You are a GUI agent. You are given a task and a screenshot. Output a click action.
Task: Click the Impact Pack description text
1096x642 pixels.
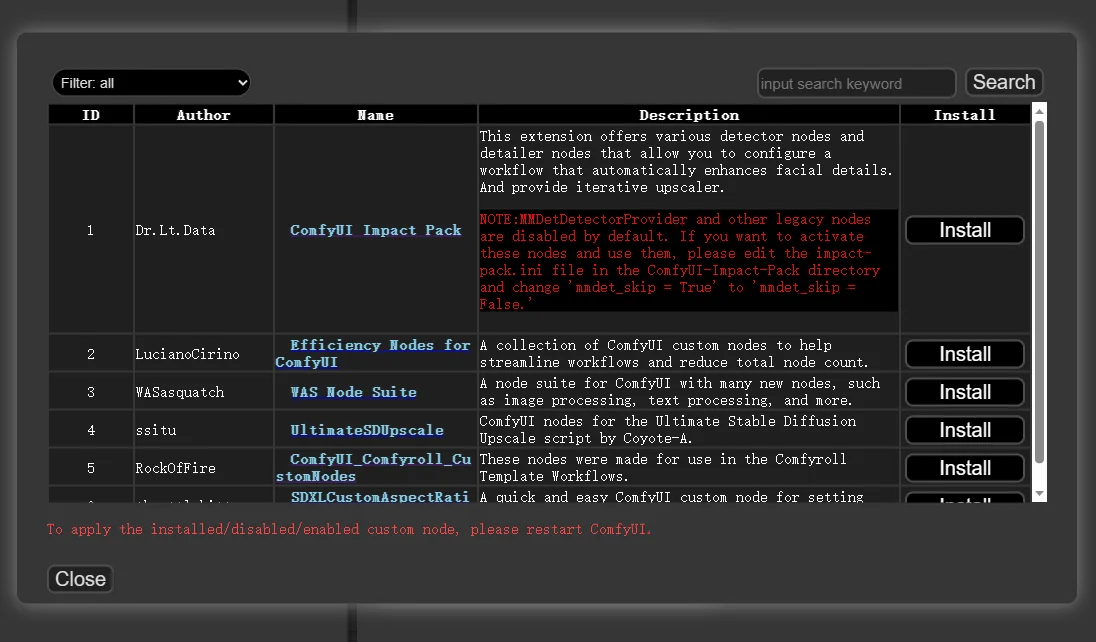[x=686, y=162]
